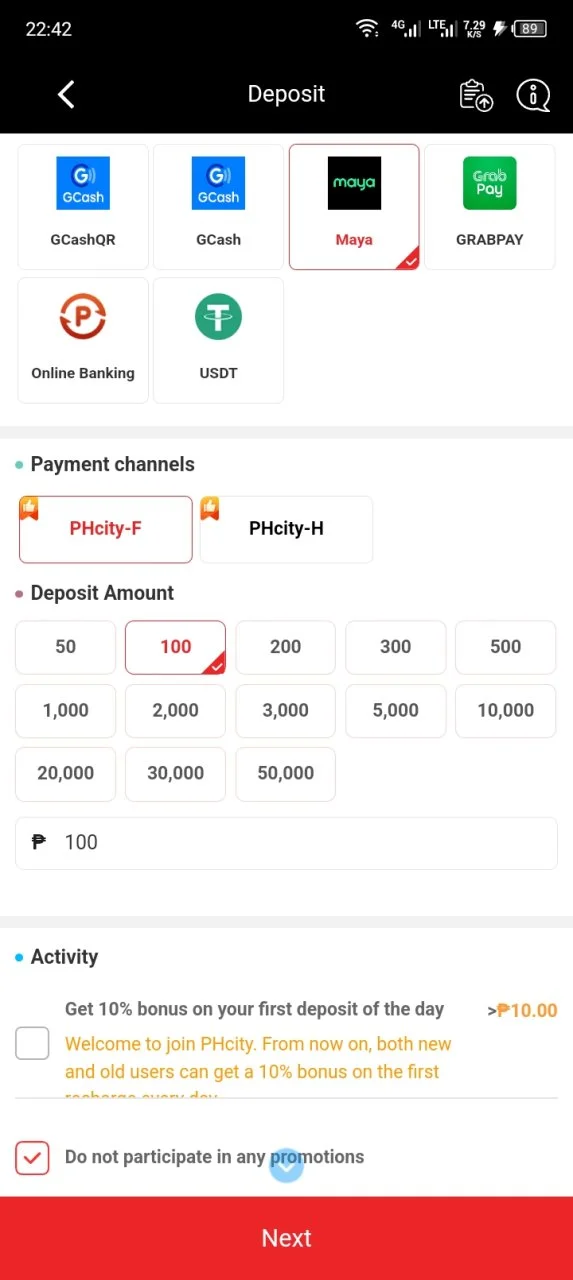Tap the red Next button
Screen dimensions: 573x1280
point(286,1238)
